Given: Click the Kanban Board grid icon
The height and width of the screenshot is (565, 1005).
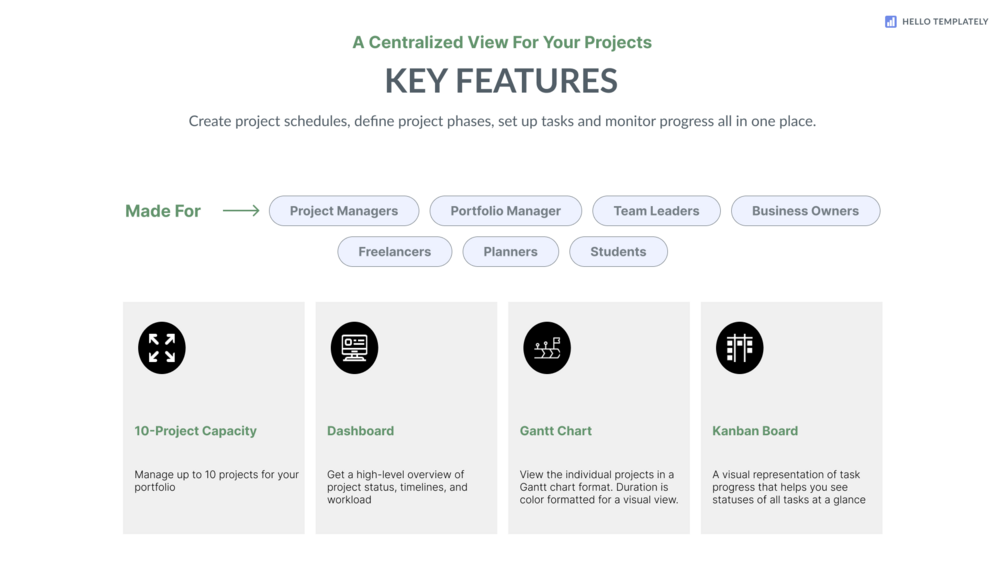Looking at the screenshot, I should coord(740,348).
